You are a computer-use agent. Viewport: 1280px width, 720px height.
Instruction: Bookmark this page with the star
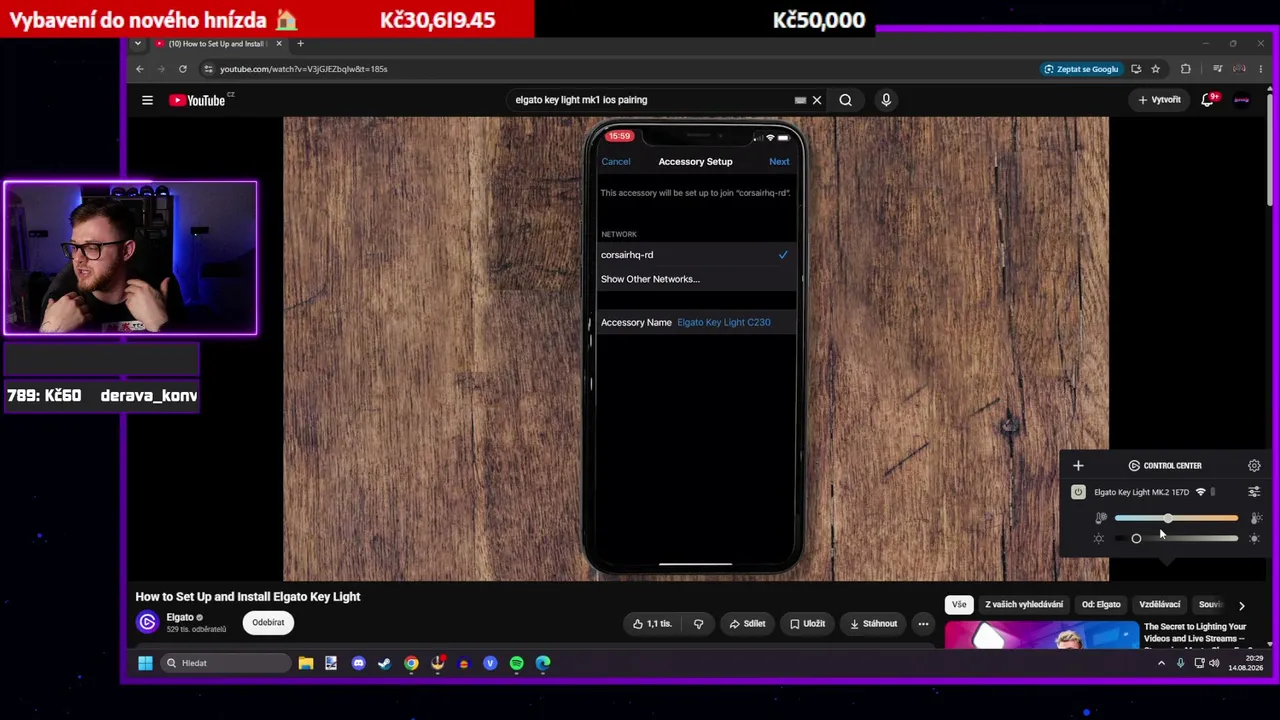click(x=1155, y=69)
